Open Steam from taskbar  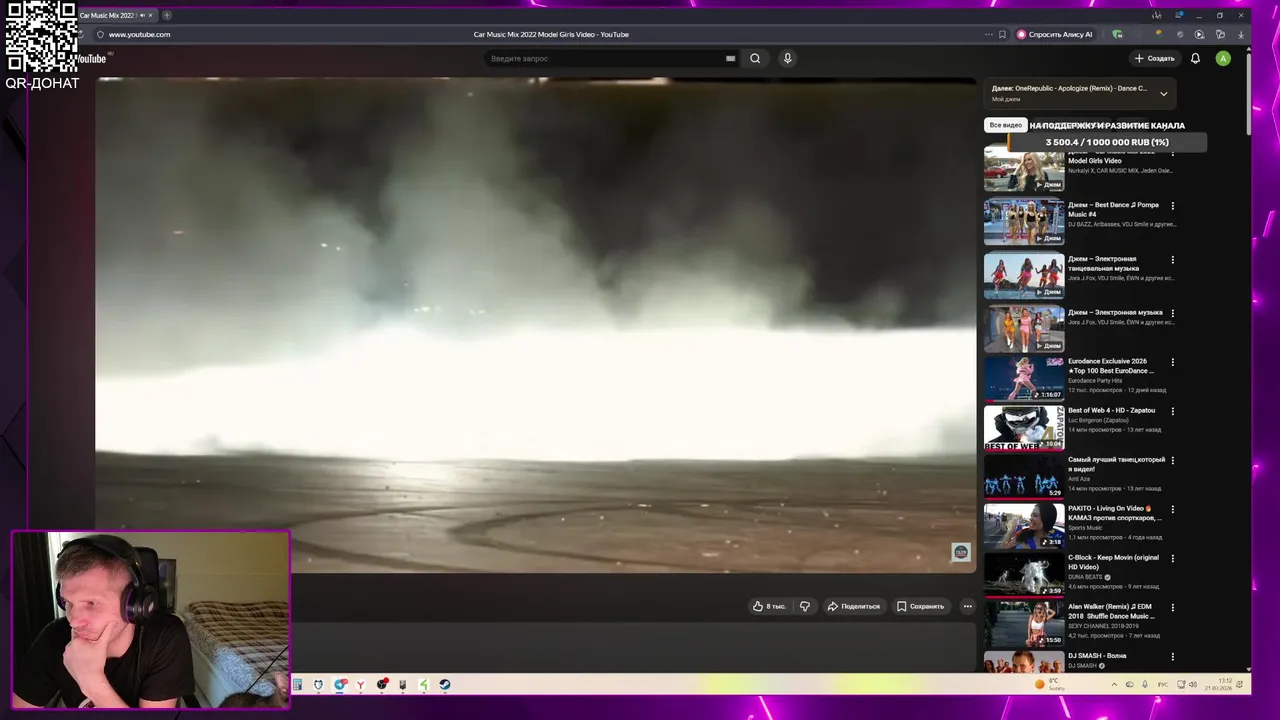click(445, 685)
